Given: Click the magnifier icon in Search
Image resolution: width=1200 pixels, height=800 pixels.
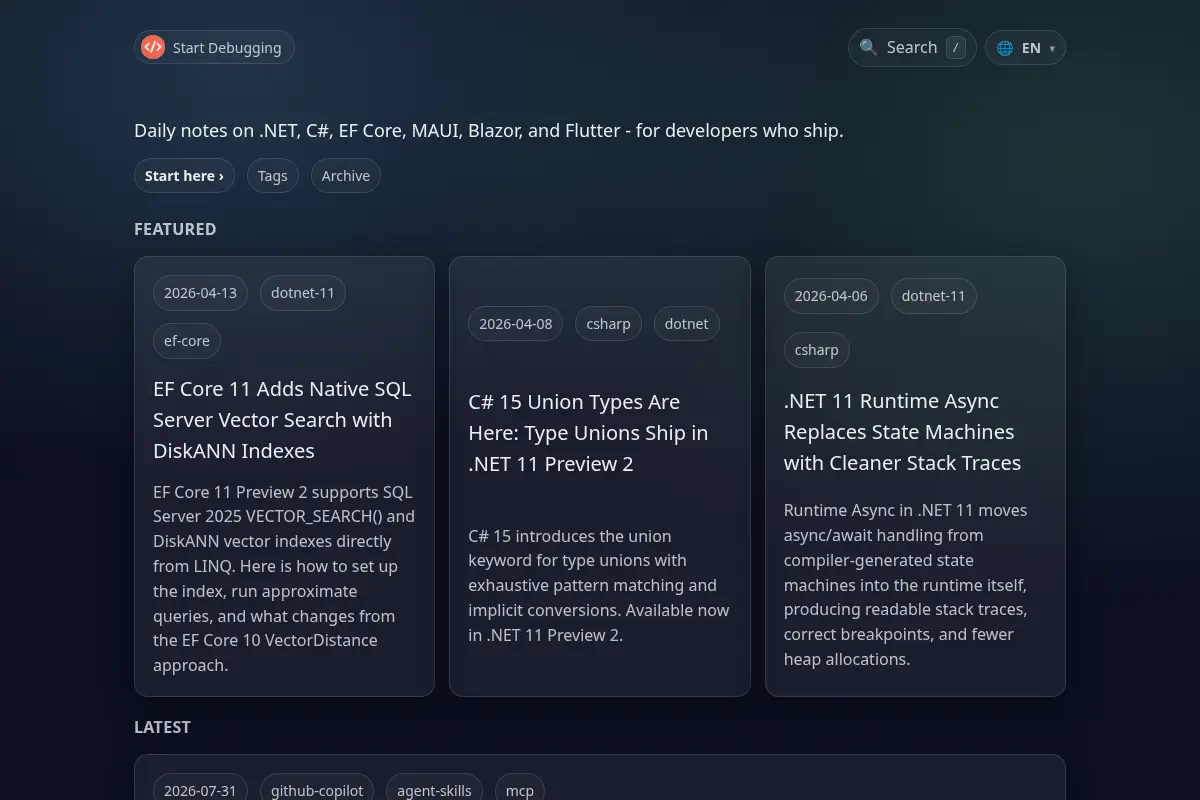Looking at the screenshot, I should click(x=868, y=47).
